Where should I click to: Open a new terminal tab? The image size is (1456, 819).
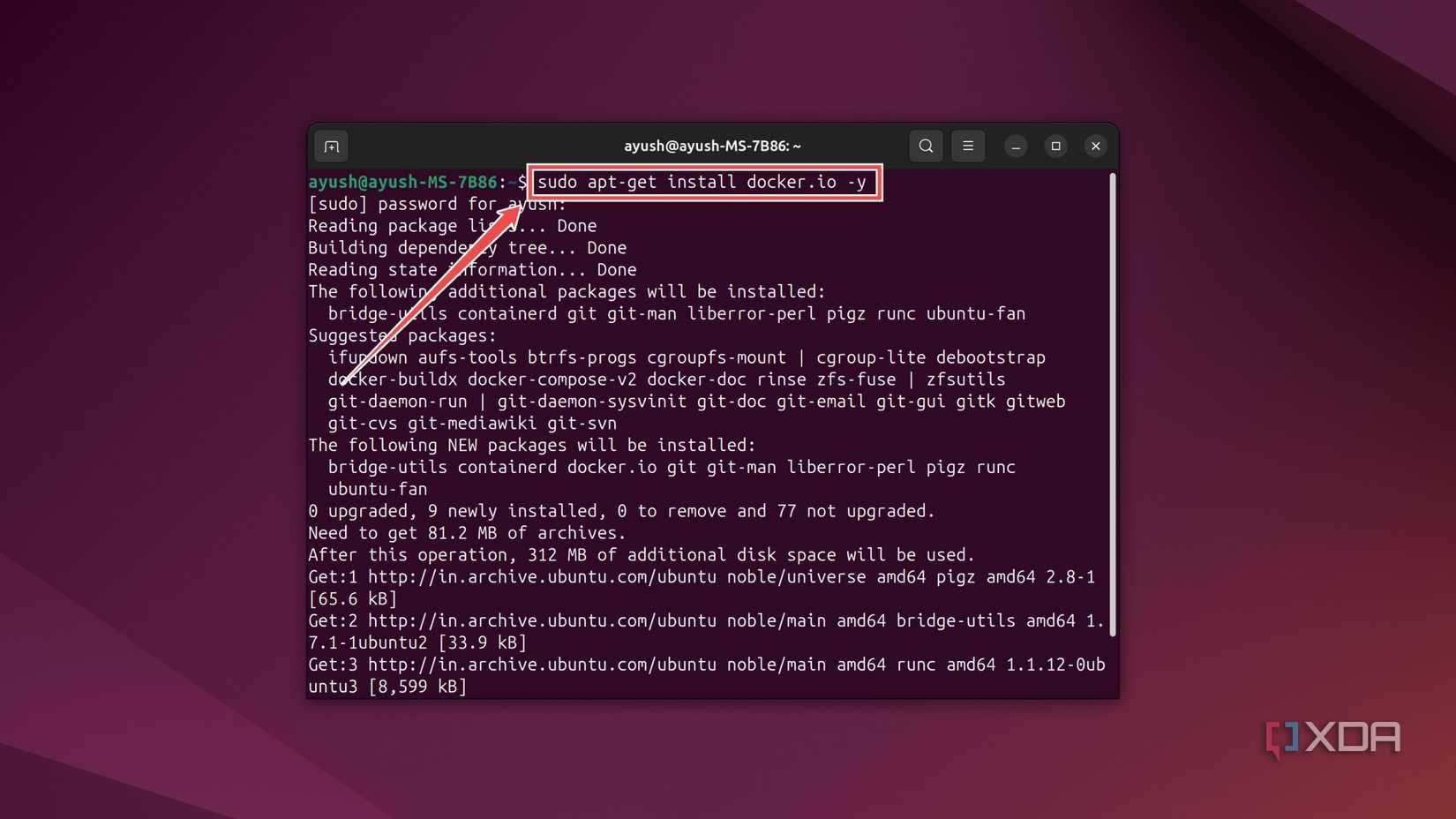tap(332, 147)
